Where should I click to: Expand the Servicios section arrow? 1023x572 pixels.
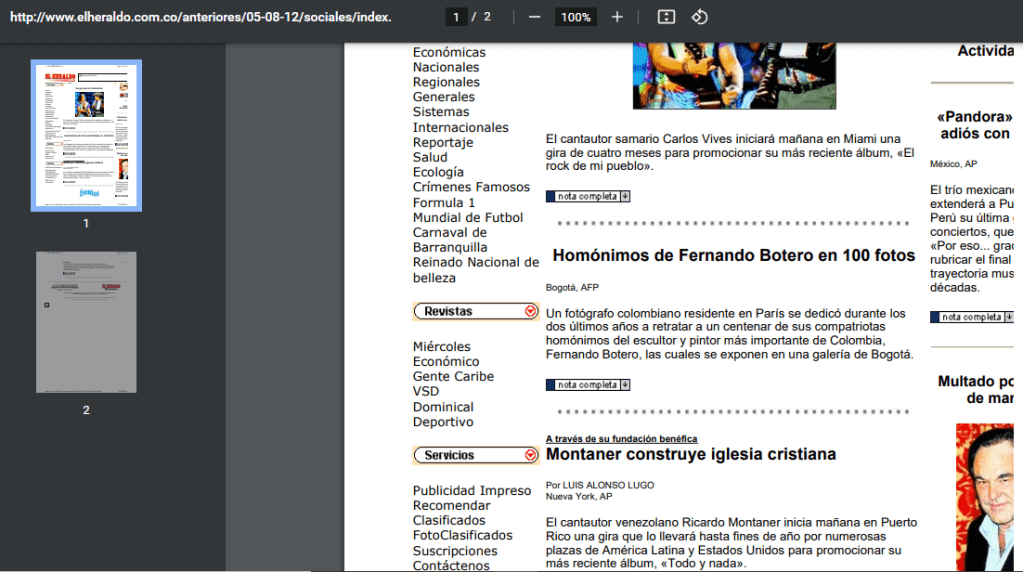531,456
